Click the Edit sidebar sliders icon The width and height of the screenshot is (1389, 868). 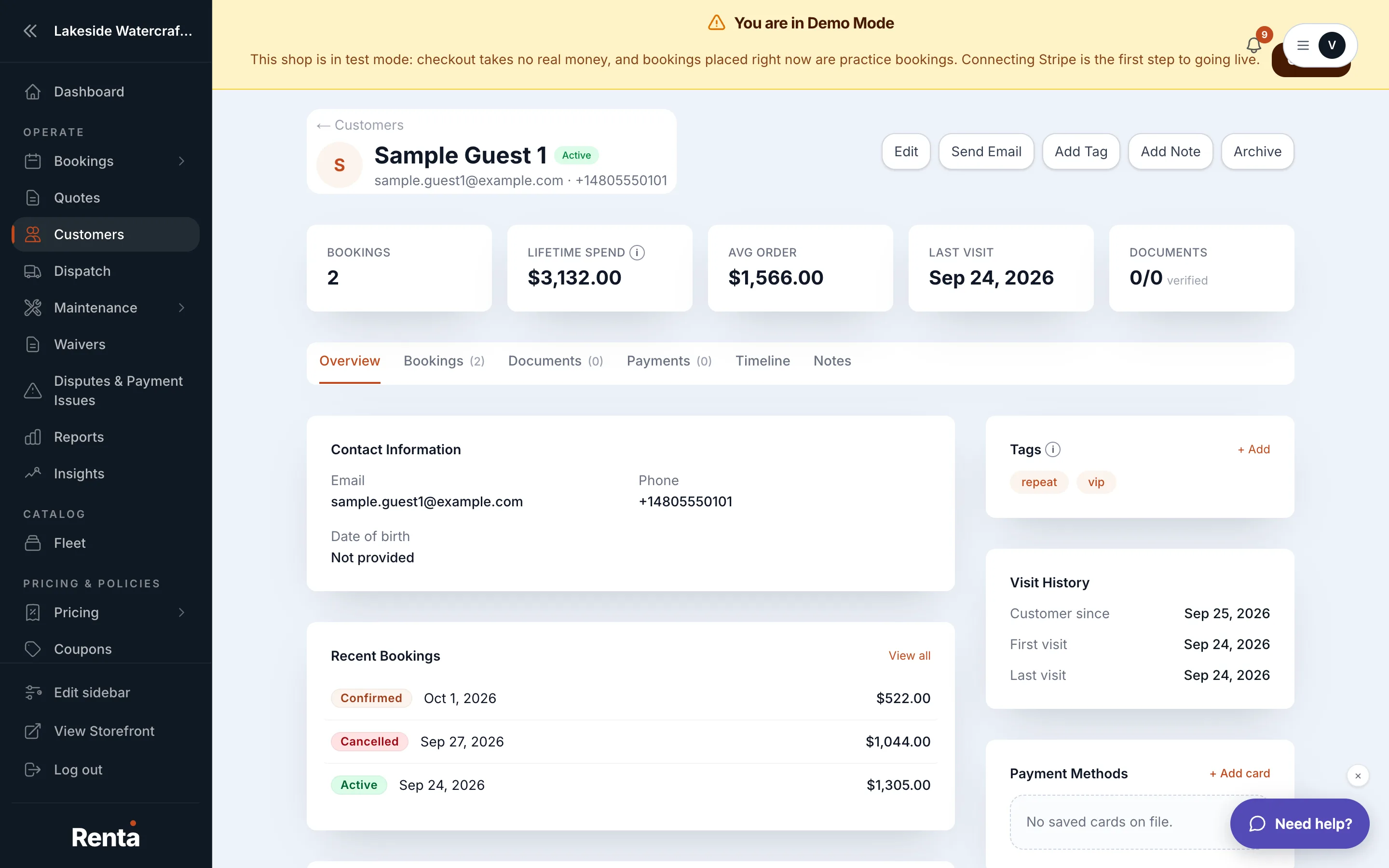pyautogui.click(x=33, y=692)
